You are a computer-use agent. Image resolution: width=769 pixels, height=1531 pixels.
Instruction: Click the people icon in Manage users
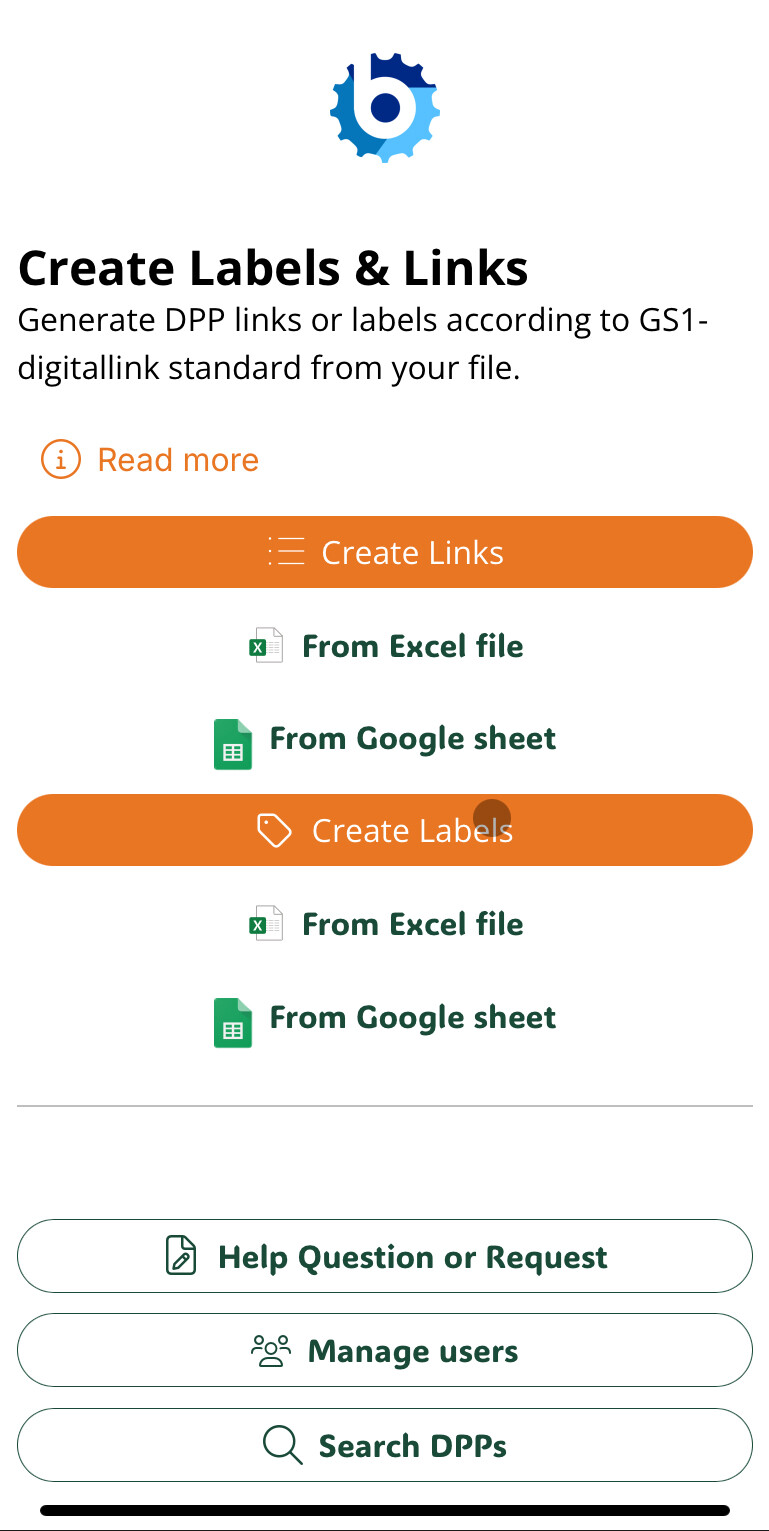(270, 1351)
